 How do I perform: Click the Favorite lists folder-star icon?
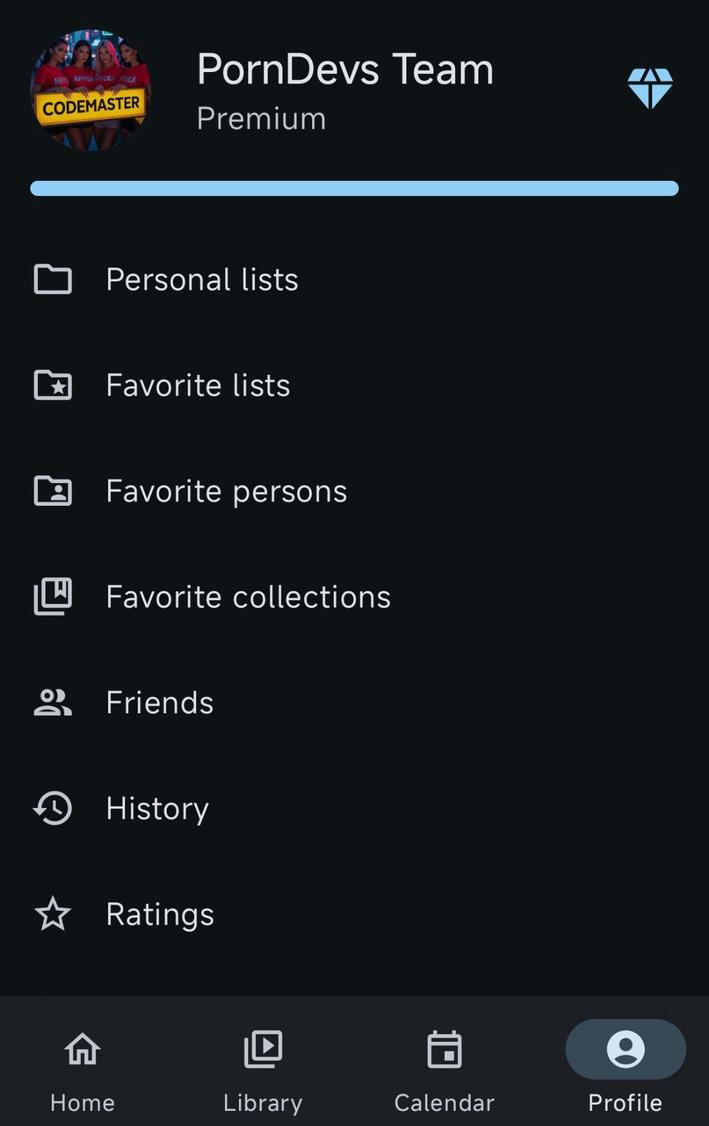point(52,385)
